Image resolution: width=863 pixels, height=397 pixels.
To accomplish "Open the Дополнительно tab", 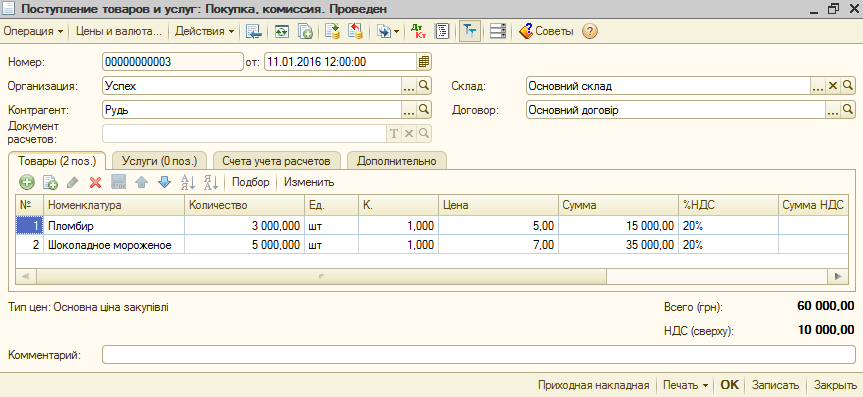I will point(396,161).
